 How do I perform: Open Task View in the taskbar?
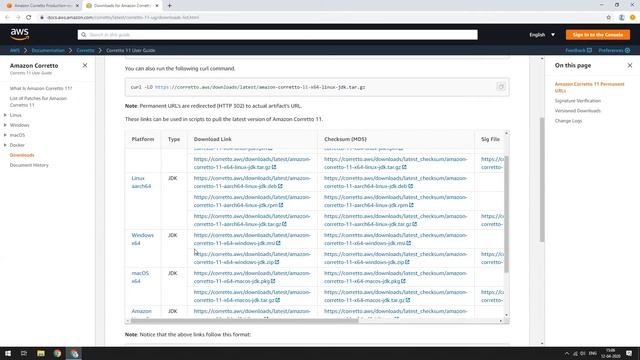[x=24, y=353]
